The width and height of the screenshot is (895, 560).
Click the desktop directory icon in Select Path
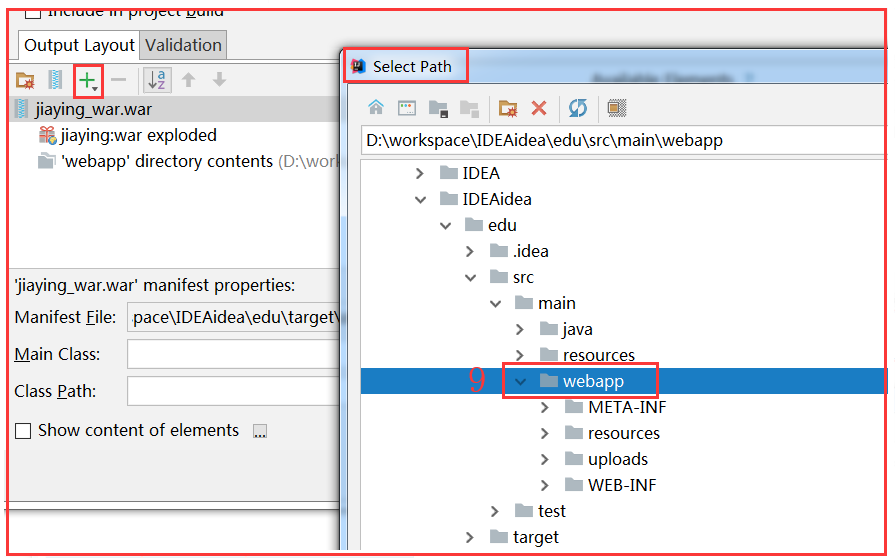(407, 108)
